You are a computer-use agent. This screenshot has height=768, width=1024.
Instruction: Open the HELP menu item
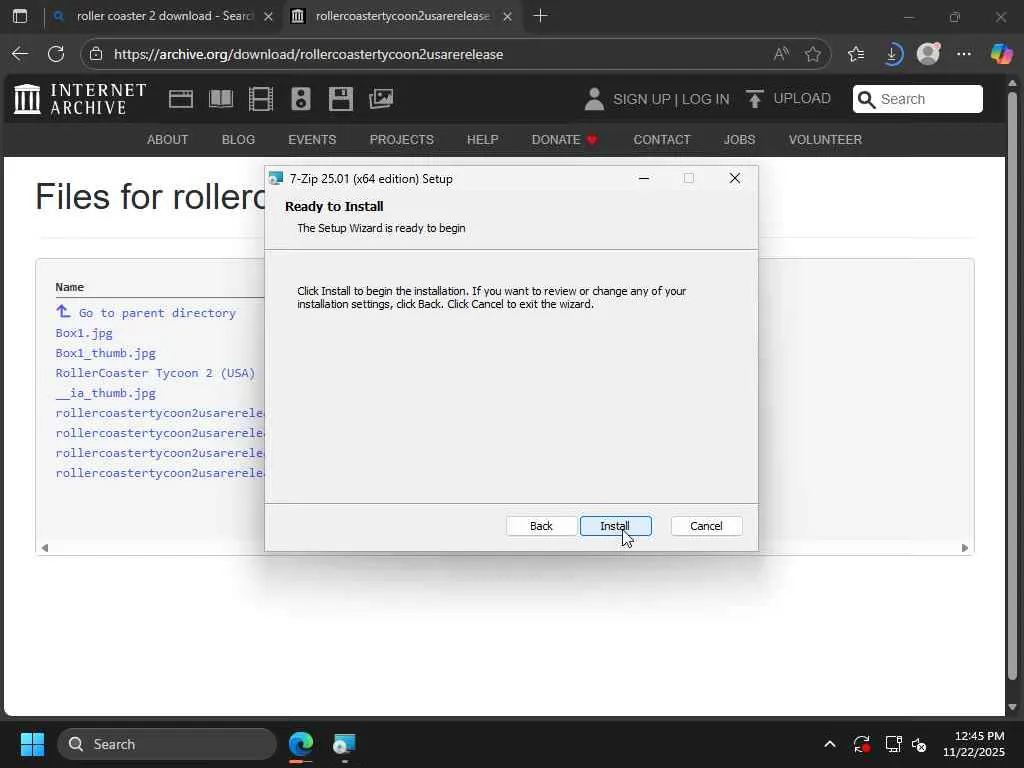point(483,140)
